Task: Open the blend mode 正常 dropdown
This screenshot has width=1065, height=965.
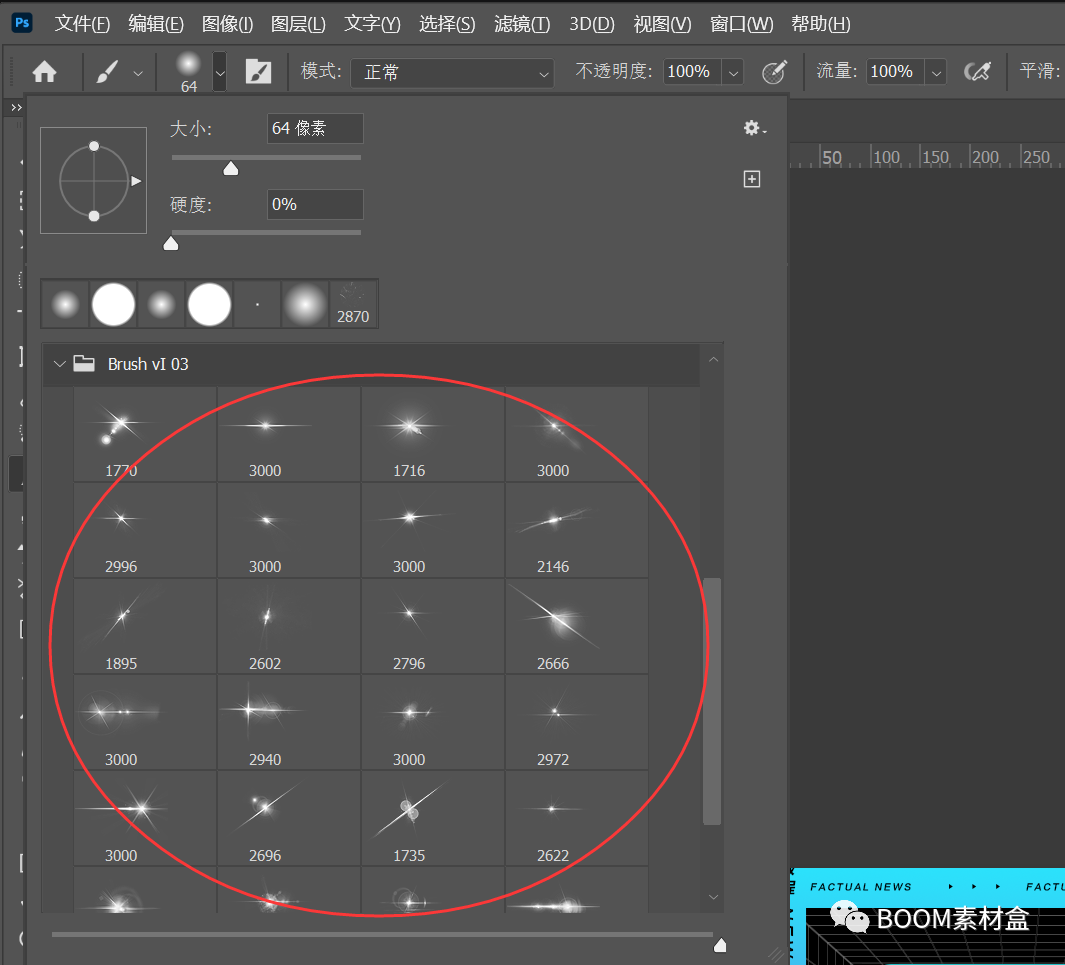Action: point(452,72)
